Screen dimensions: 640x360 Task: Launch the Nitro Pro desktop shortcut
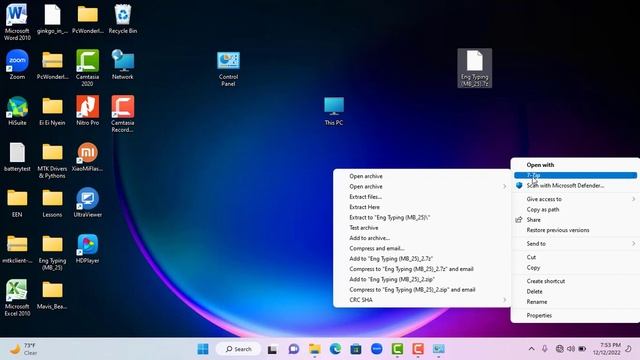pyautogui.click(x=87, y=111)
